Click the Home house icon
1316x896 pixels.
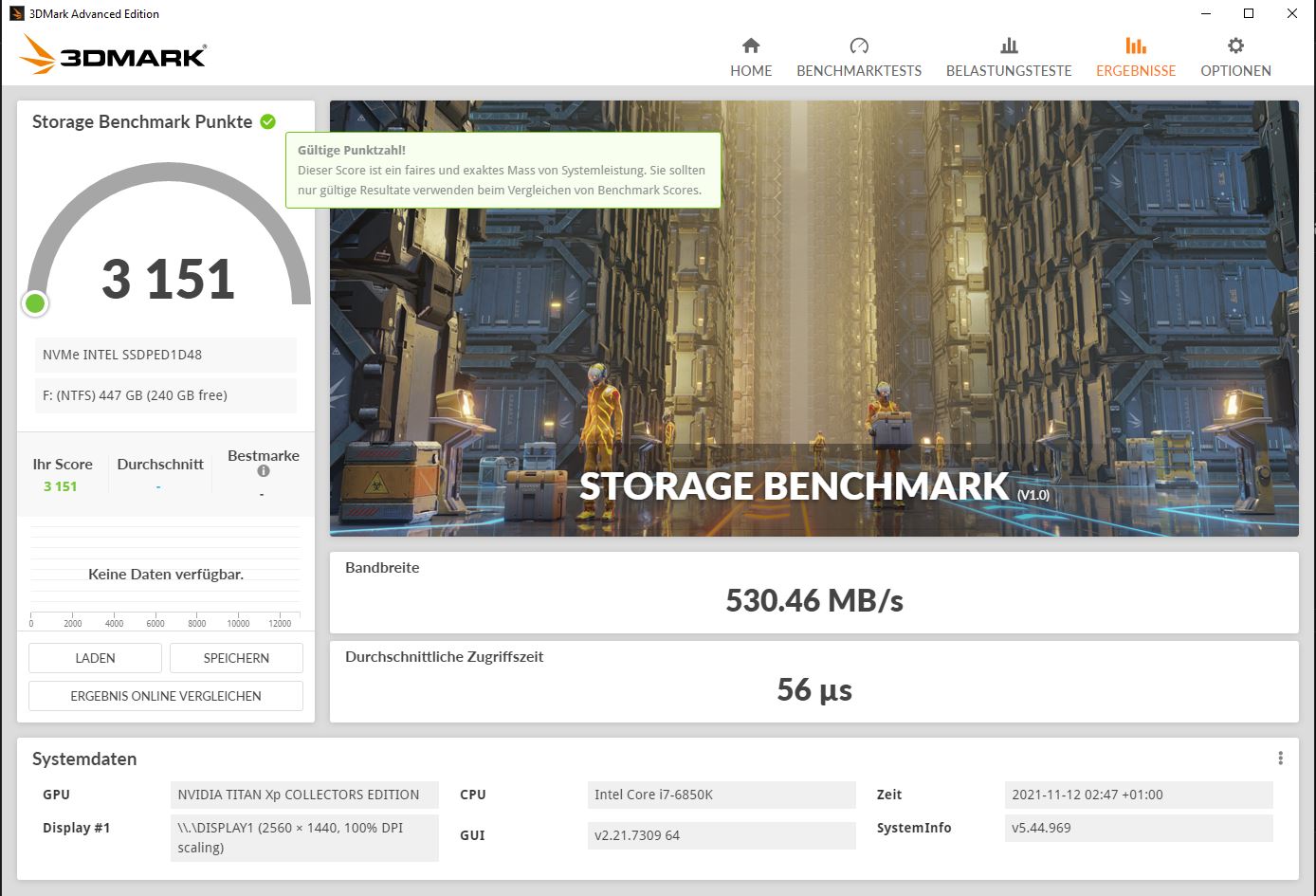[751, 46]
